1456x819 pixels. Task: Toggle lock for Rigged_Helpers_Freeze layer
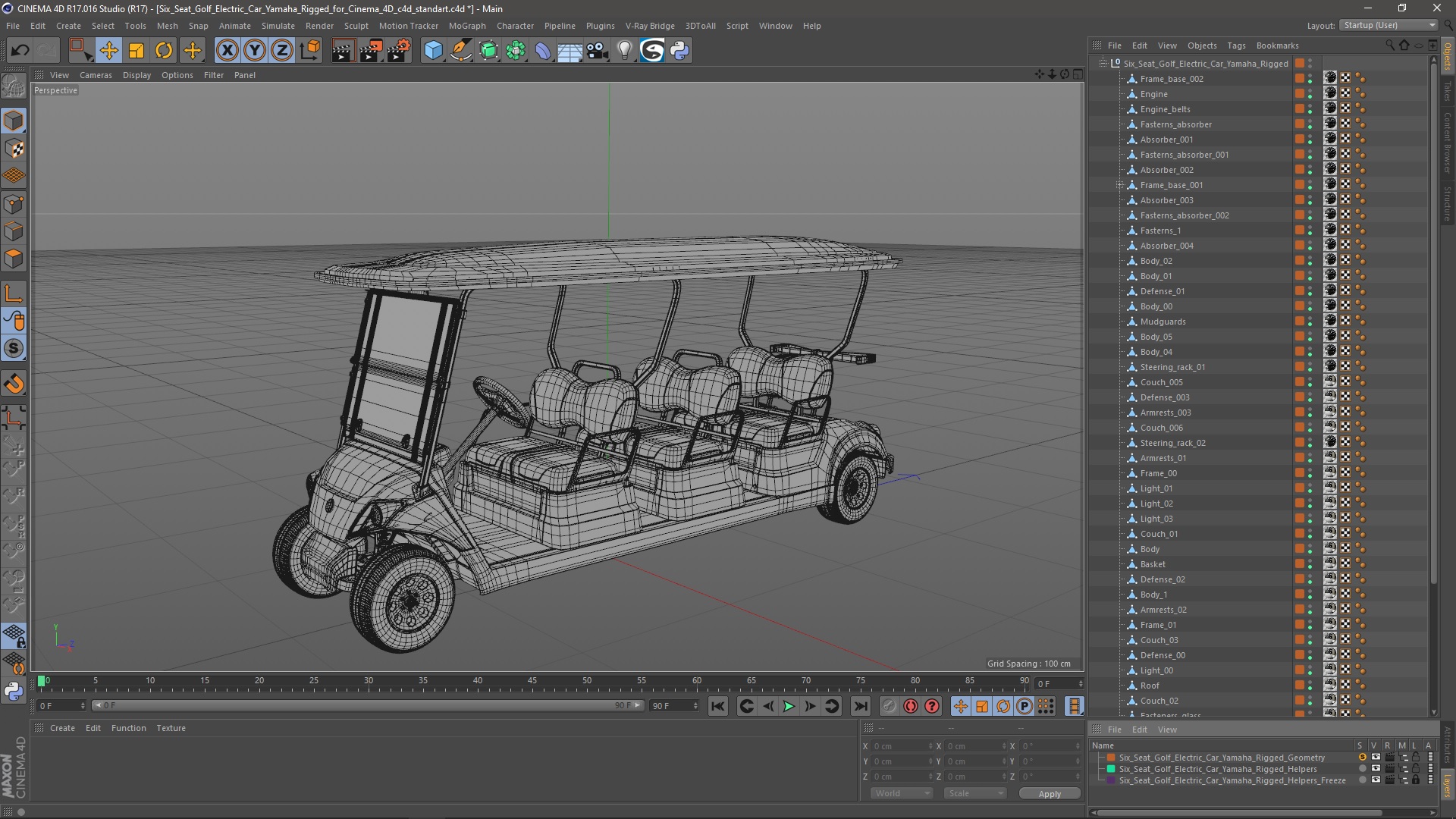1415,780
